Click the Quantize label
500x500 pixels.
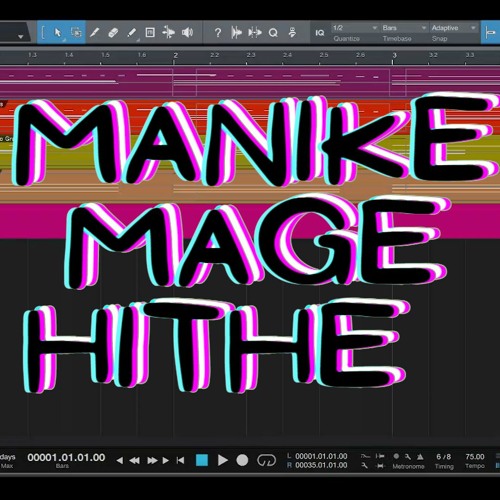[347, 39]
